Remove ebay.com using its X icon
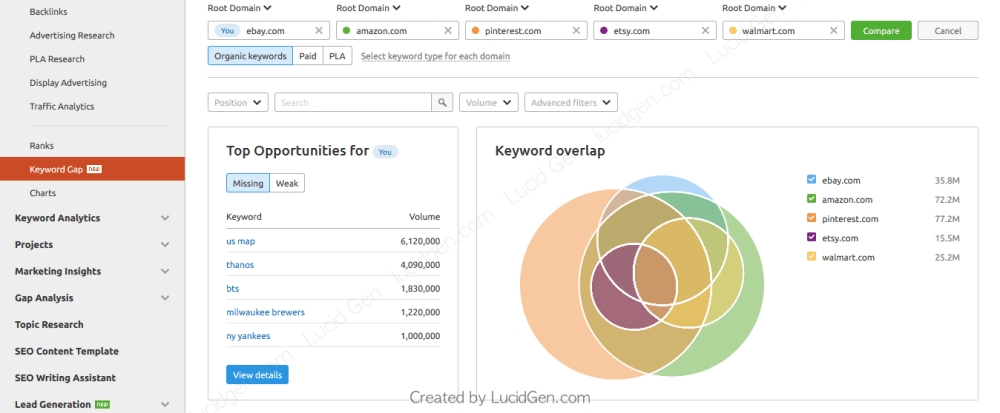The width and height of the screenshot is (1000, 413). pyautogui.click(x=319, y=31)
